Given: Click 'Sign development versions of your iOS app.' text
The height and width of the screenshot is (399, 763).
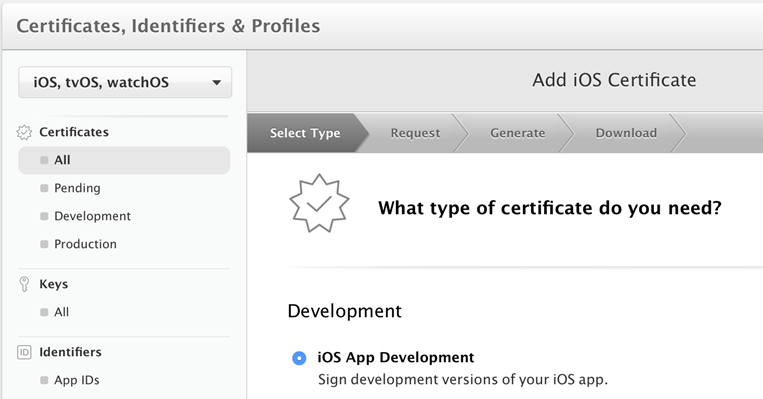Looking at the screenshot, I should [463, 380].
